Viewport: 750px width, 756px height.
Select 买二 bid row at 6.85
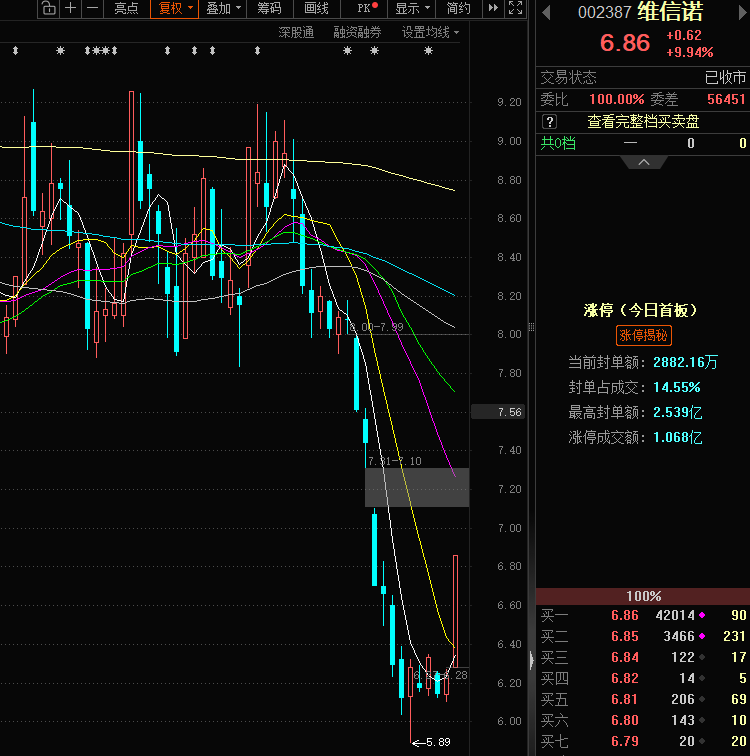(x=643, y=636)
